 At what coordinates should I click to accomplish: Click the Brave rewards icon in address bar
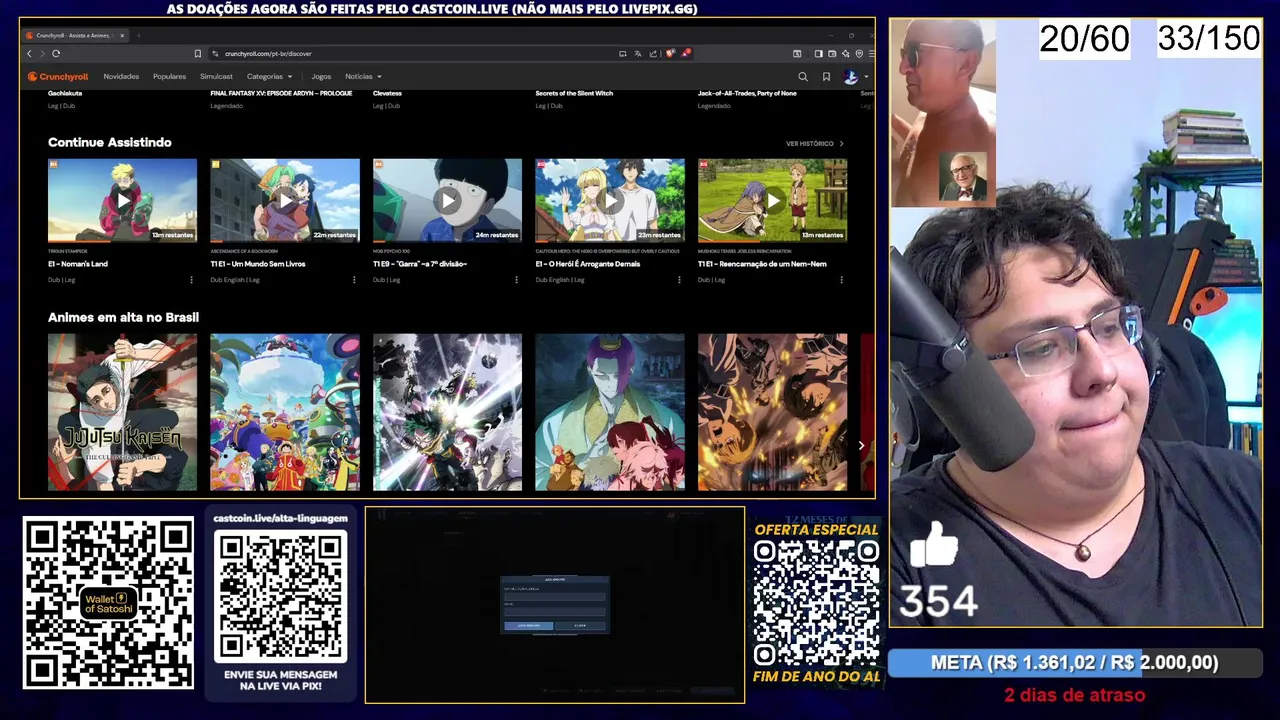[686, 53]
